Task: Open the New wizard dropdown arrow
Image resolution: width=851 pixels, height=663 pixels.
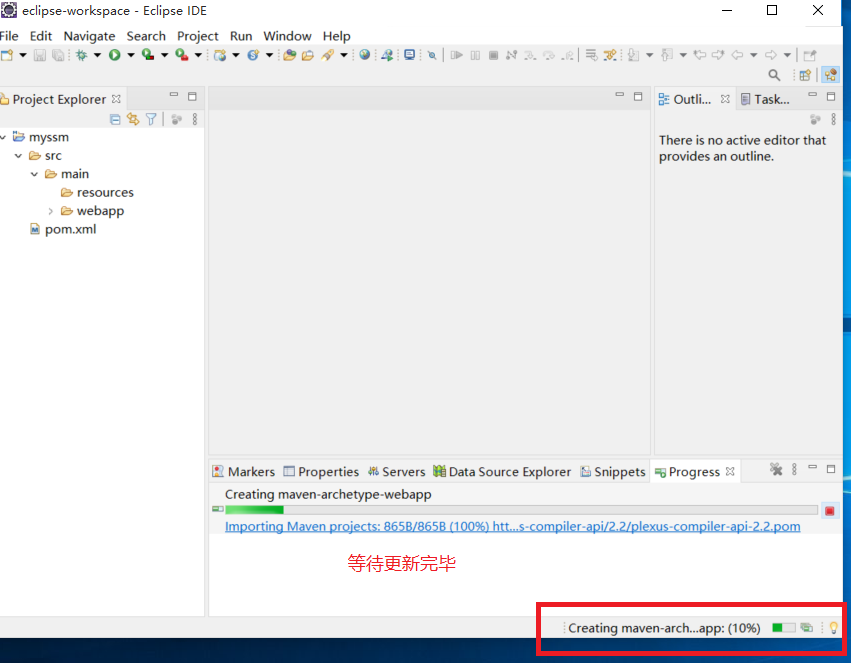Action: tap(23, 55)
